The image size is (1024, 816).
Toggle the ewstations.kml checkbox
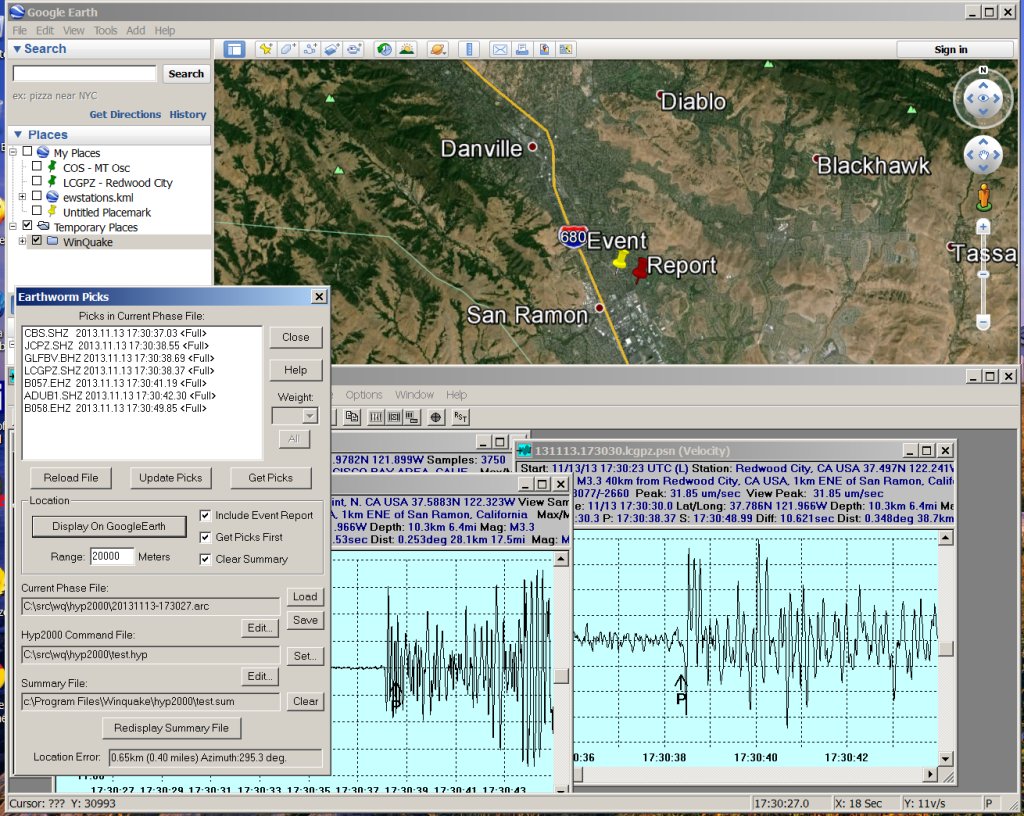[37, 196]
